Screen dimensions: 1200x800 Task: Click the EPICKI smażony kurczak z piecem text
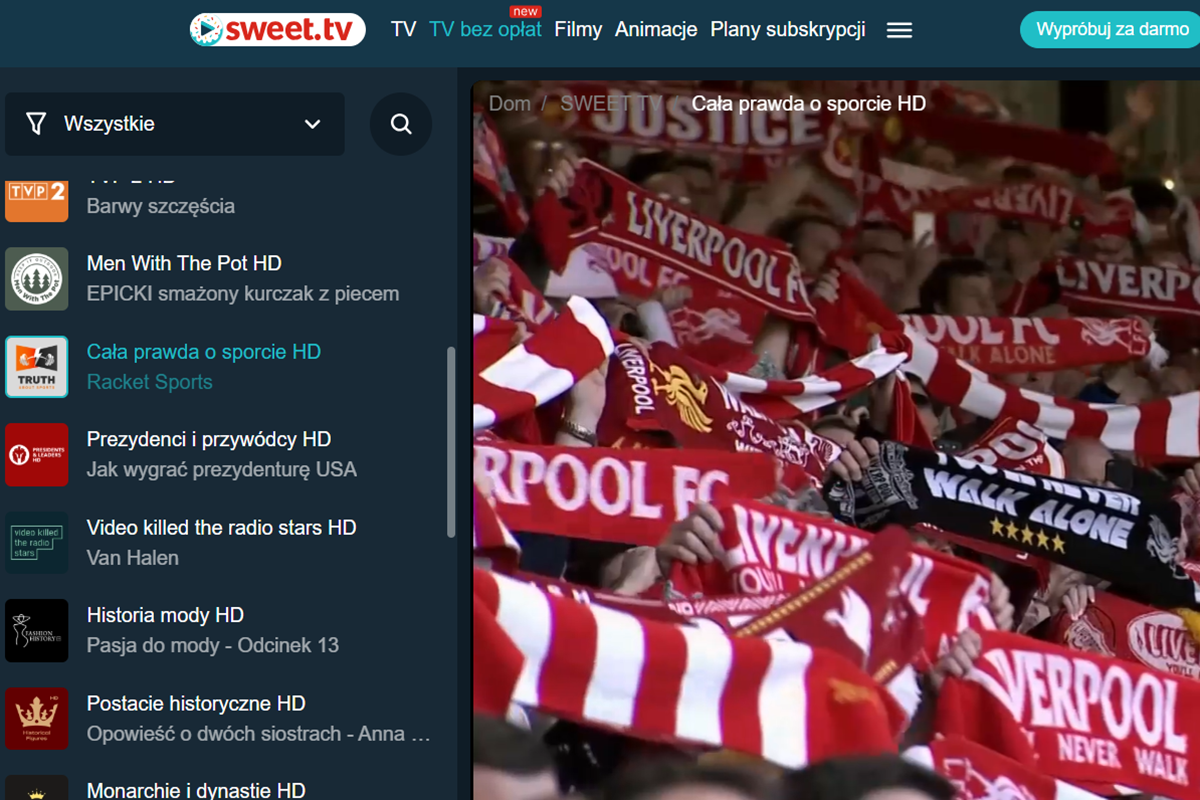coord(243,294)
